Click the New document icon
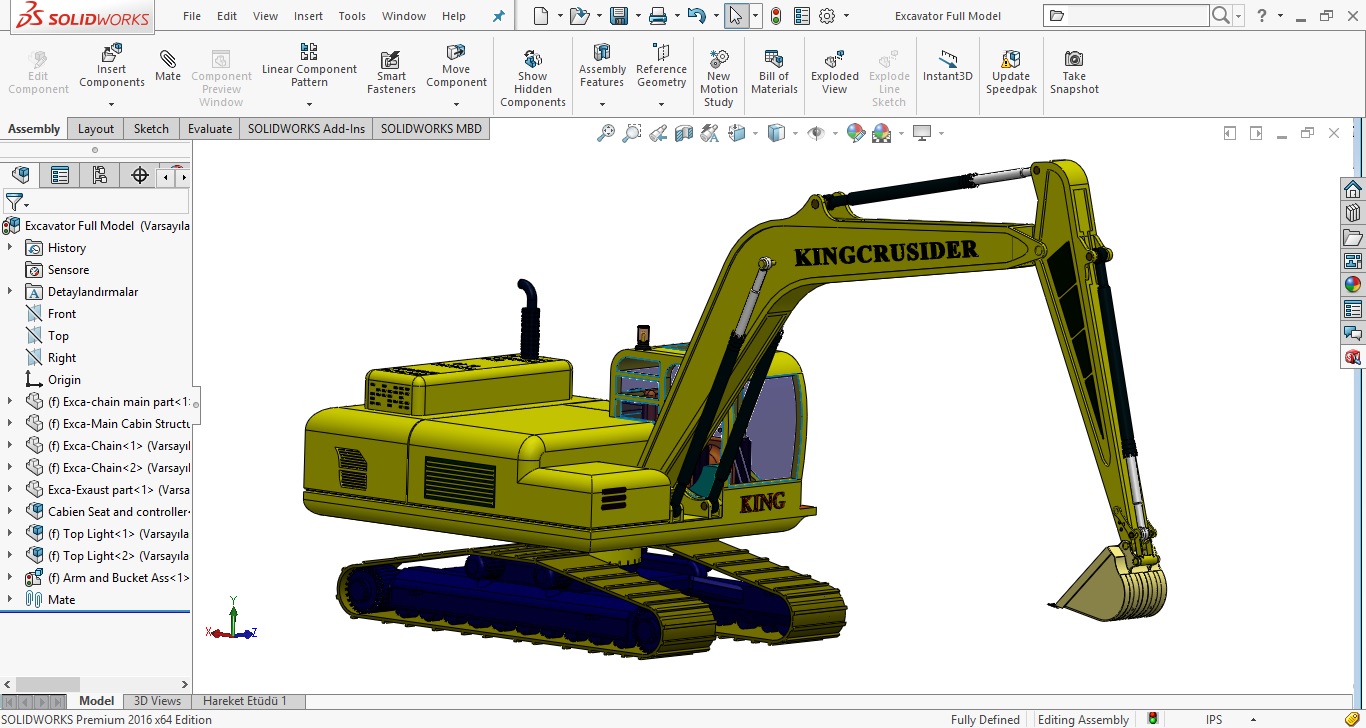The height and width of the screenshot is (728, 1366). [x=541, y=16]
